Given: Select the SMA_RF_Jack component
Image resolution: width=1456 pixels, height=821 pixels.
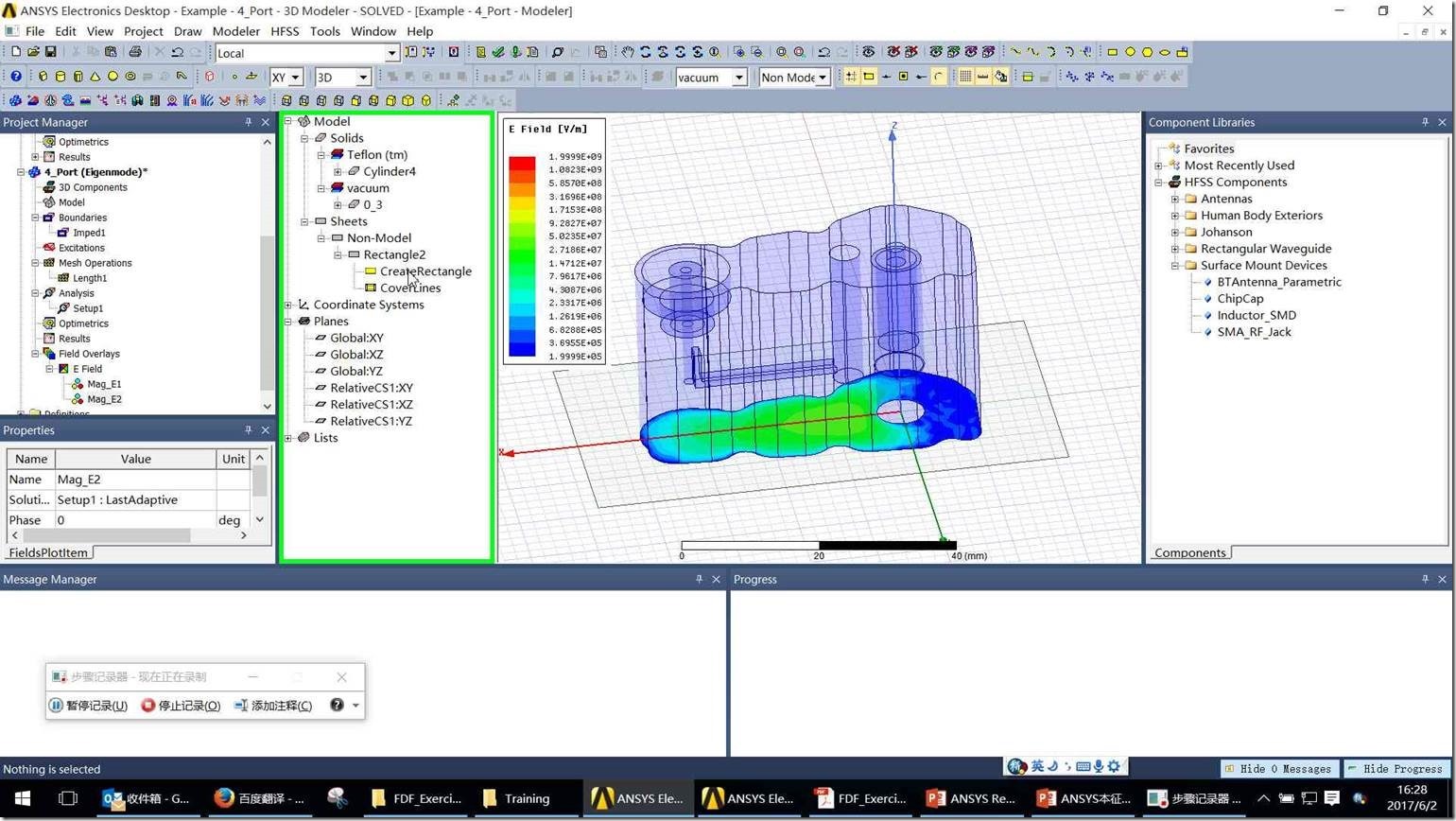Looking at the screenshot, I should coord(1254,332).
